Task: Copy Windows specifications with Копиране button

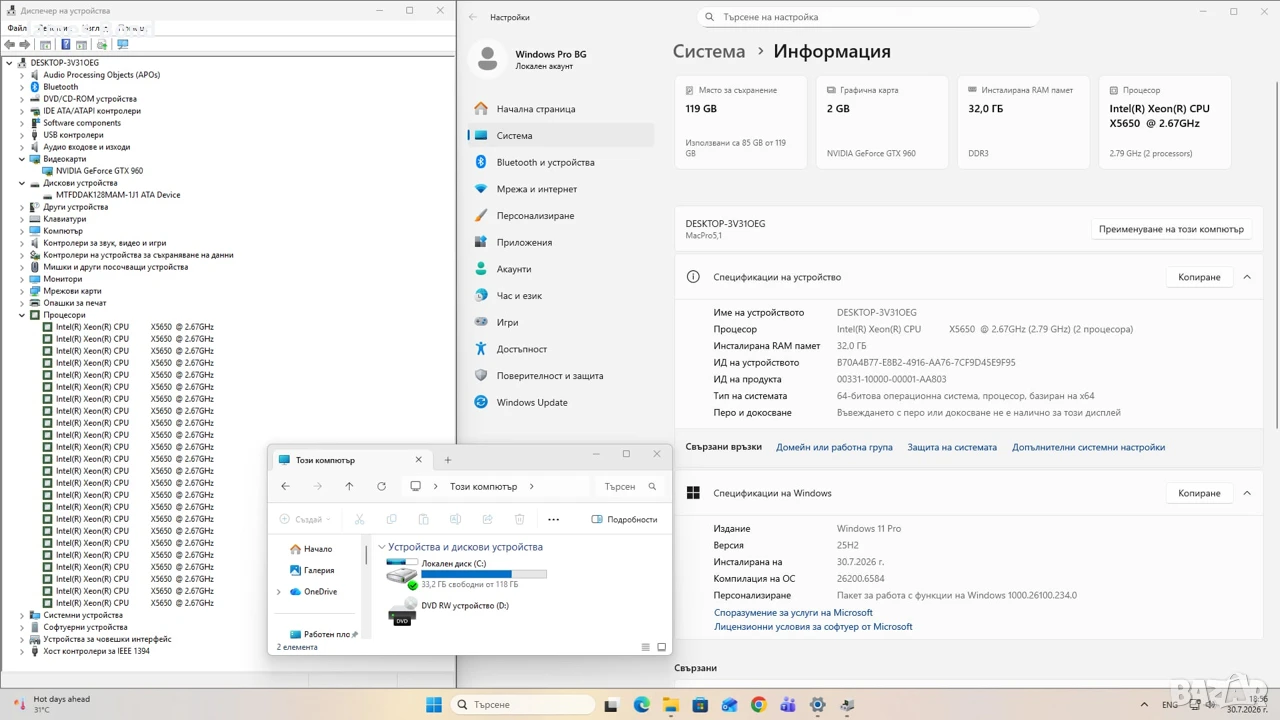Action: 1199,493
